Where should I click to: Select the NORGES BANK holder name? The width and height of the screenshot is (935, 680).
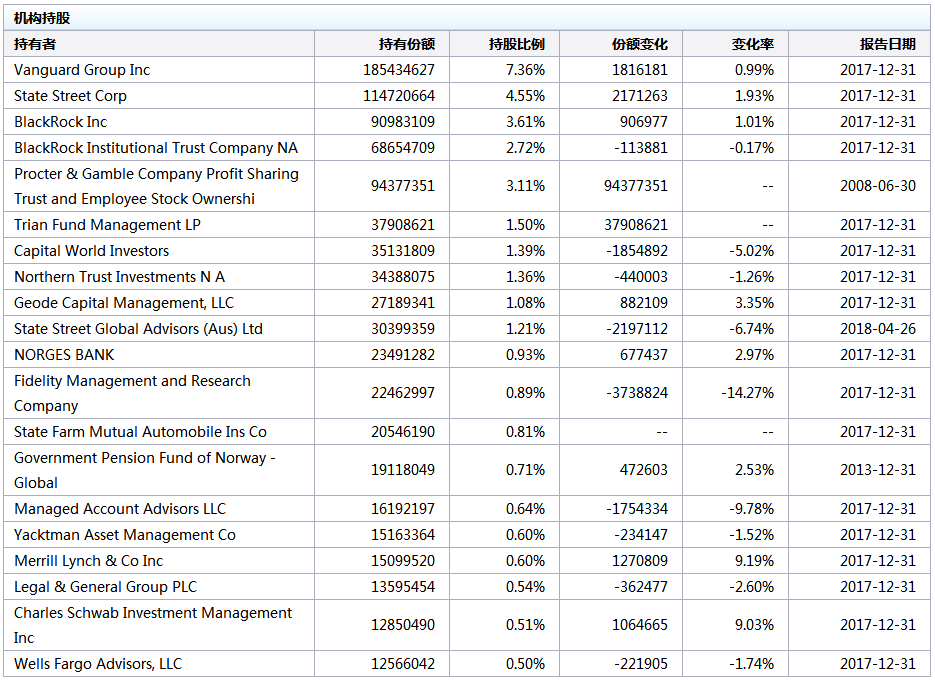(64, 355)
